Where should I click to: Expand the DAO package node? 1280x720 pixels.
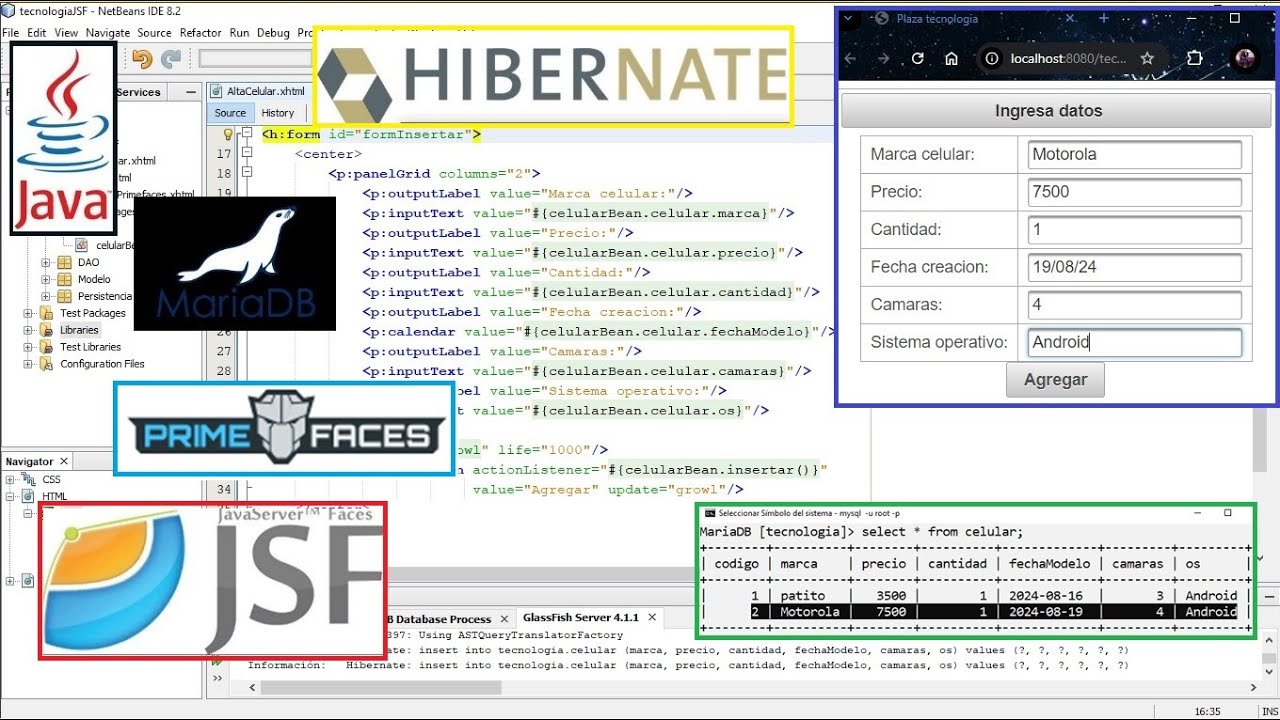(46, 262)
